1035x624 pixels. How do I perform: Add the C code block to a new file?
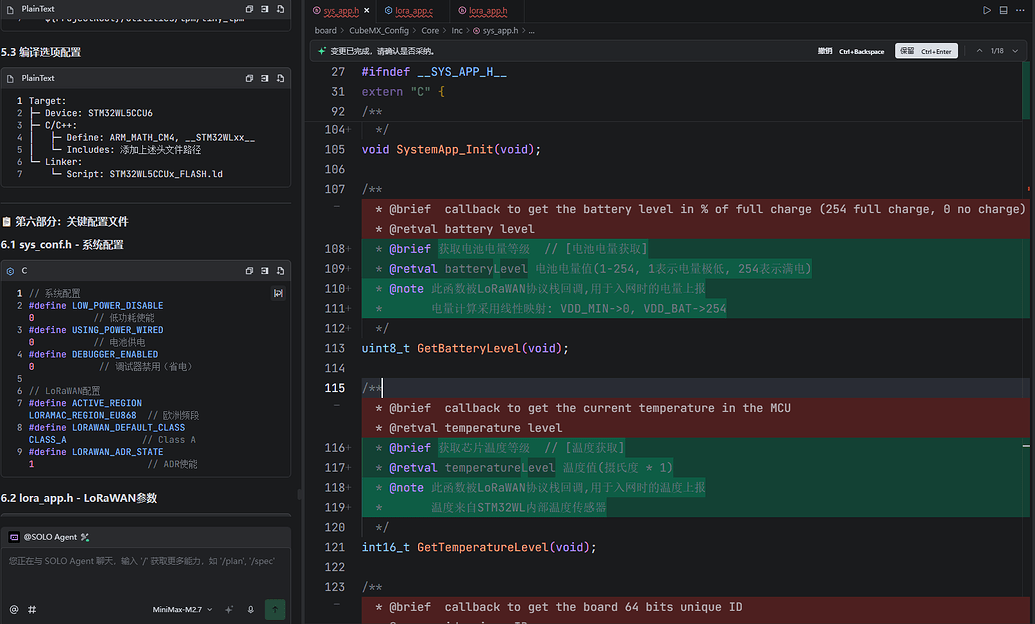(x=281, y=271)
